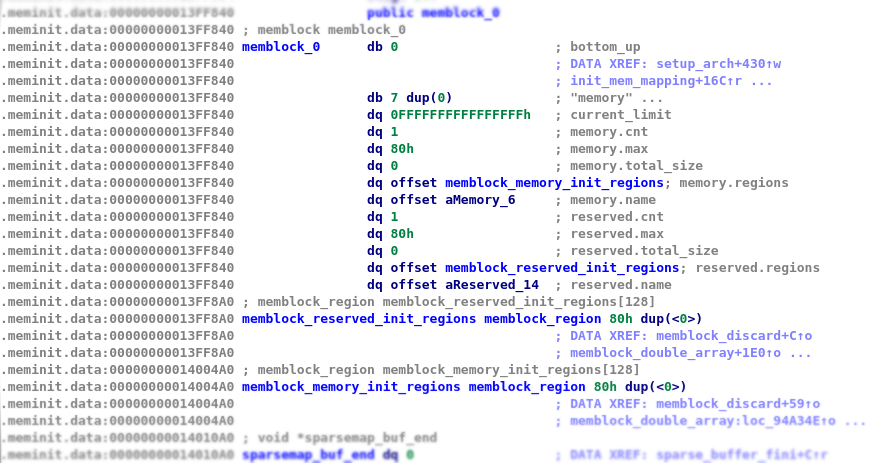This screenshot has width=894, height=463.
Task: Click the 'public memblock_0' declaration
Action: click(x=433, y=13)
